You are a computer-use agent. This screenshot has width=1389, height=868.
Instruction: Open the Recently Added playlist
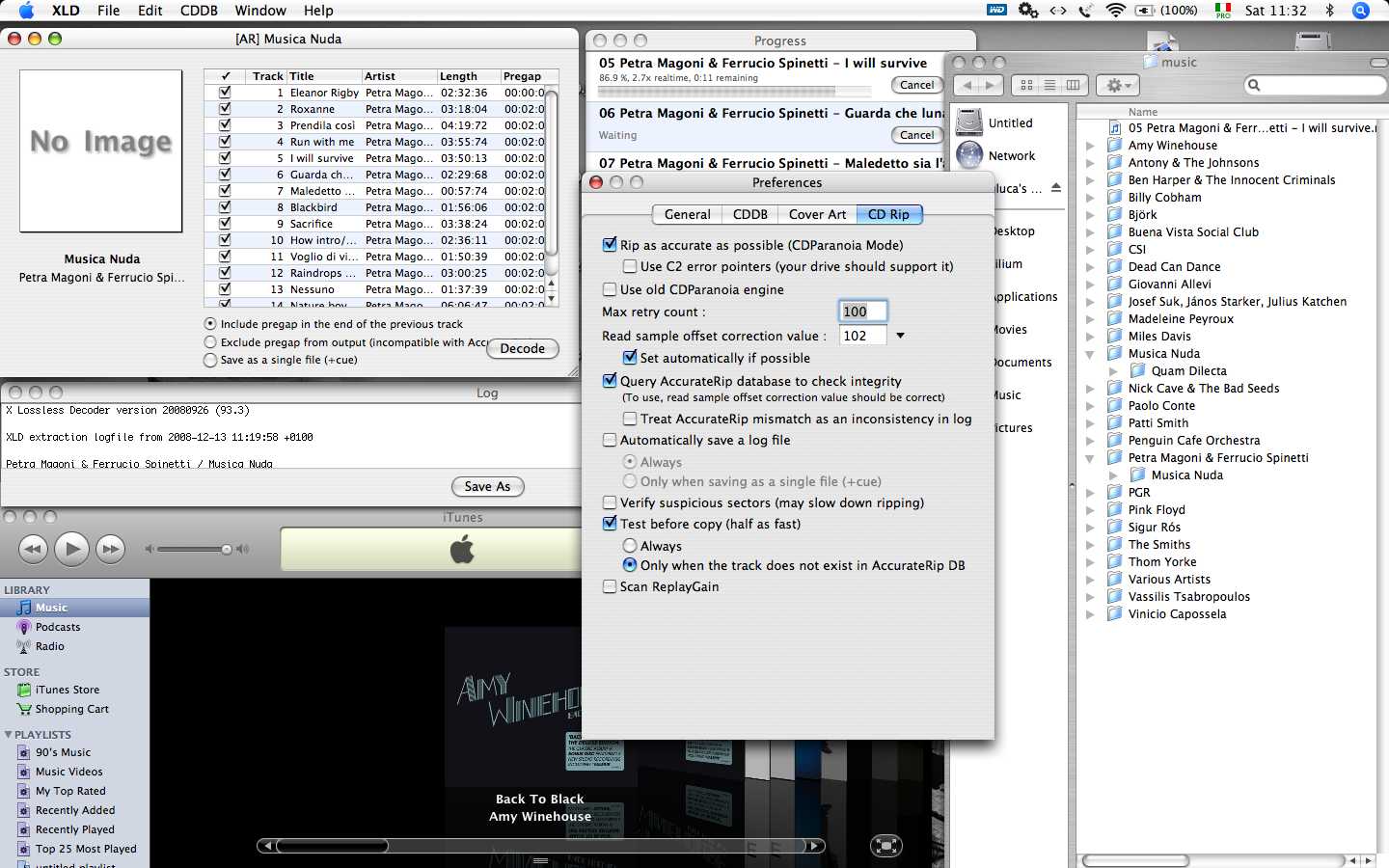click(75, 810)
